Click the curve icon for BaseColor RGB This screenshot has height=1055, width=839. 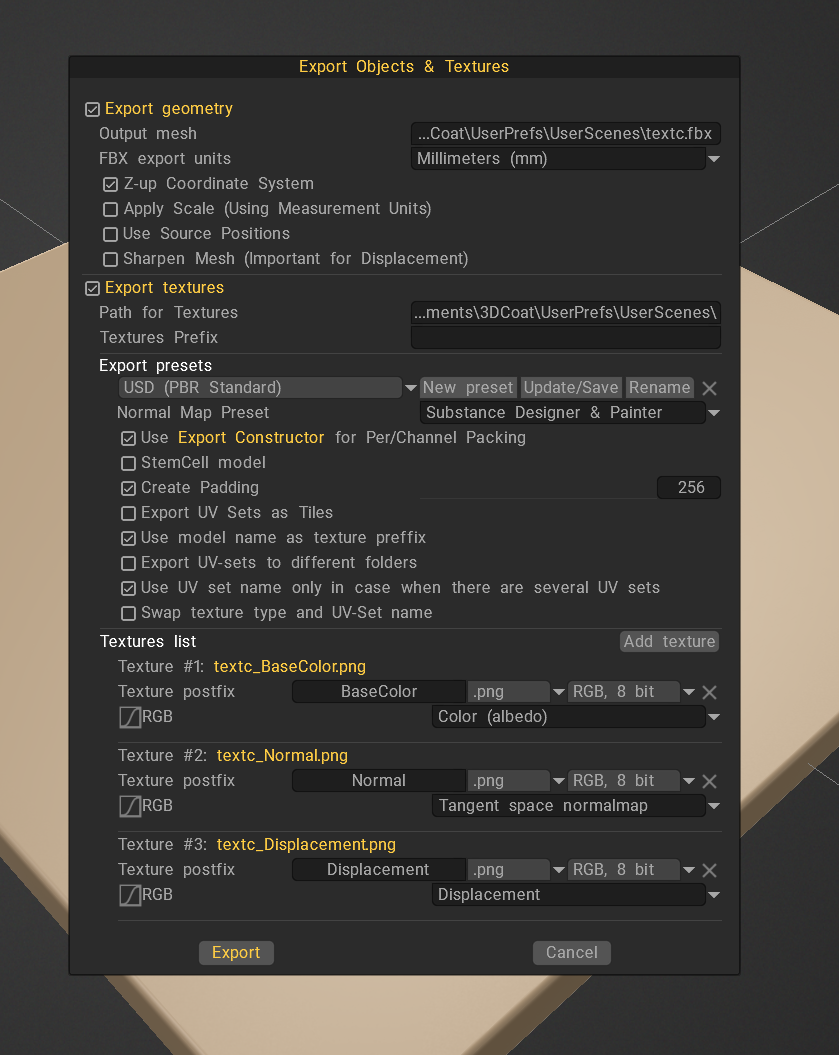(x=130, y=717)
